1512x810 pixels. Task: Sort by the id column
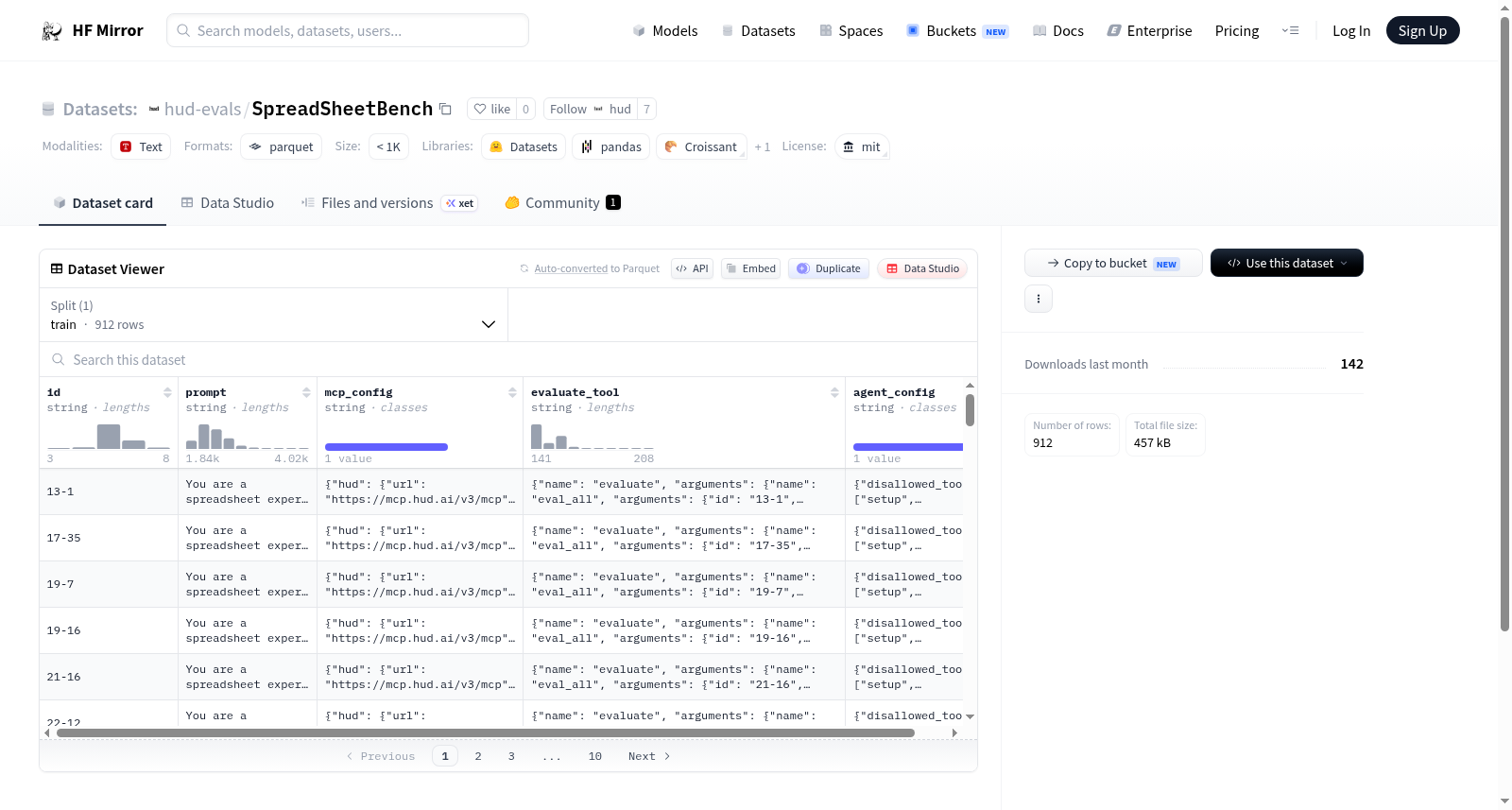(x=167, y=392)
